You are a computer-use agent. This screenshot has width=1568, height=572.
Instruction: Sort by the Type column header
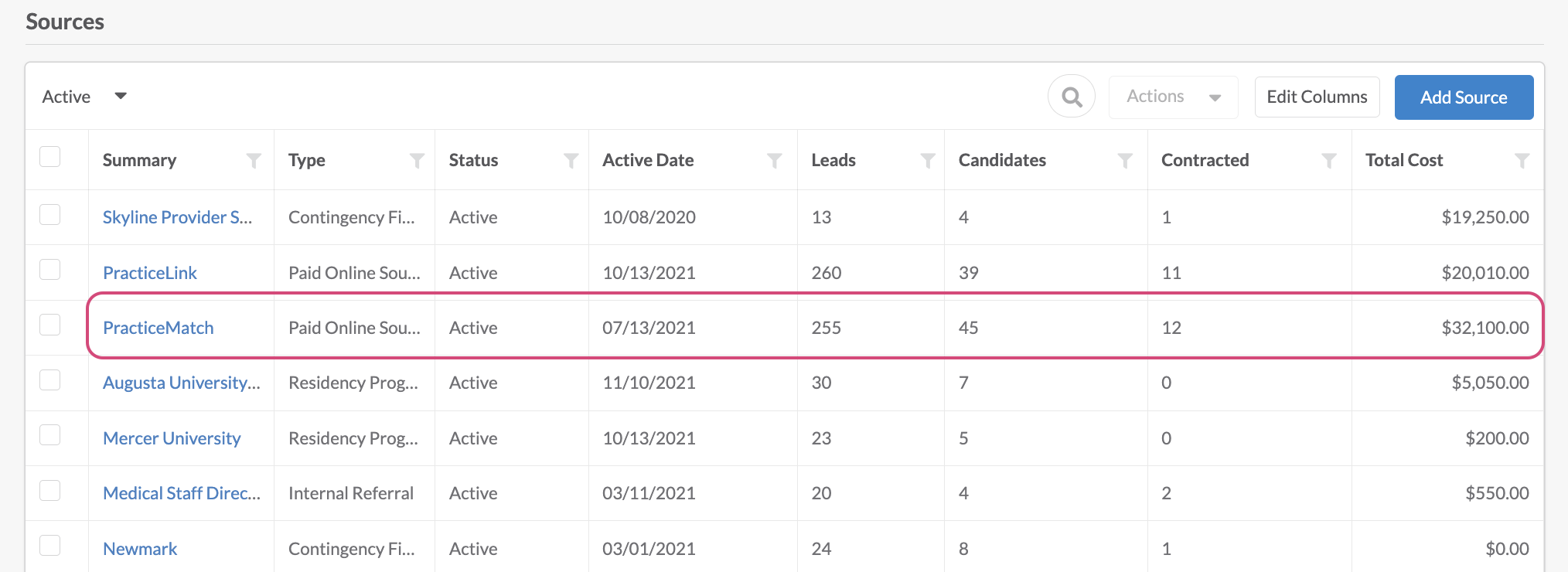[x=306, y=160]
